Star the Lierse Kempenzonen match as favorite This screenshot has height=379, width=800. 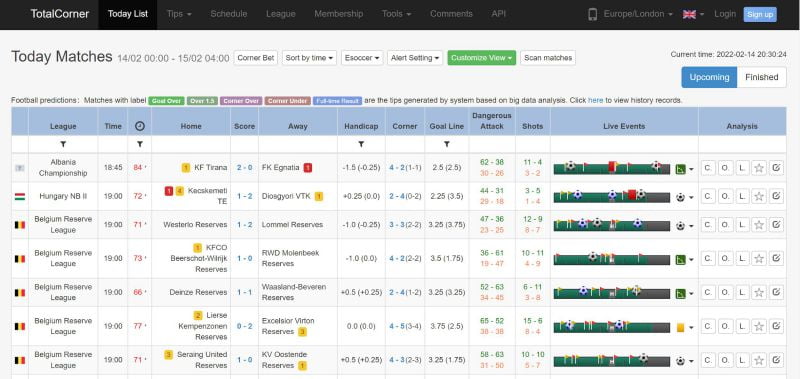click(759, 326)
